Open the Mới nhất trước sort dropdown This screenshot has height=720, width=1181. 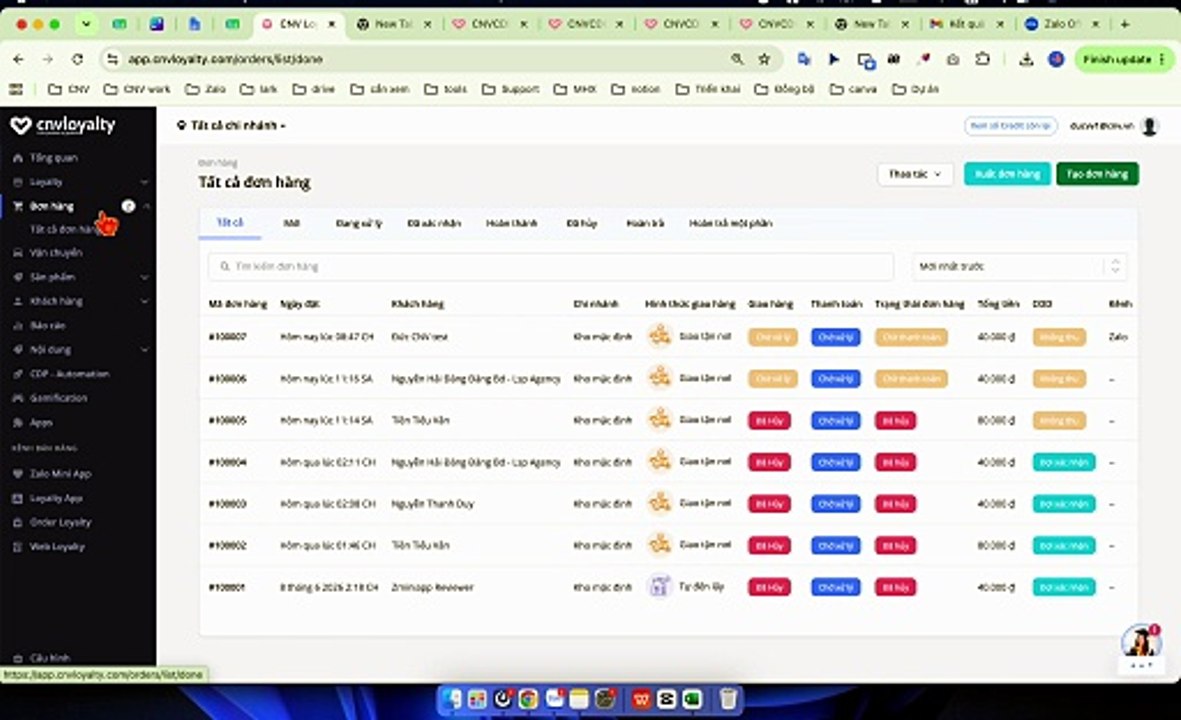(x=1019, y=267)
